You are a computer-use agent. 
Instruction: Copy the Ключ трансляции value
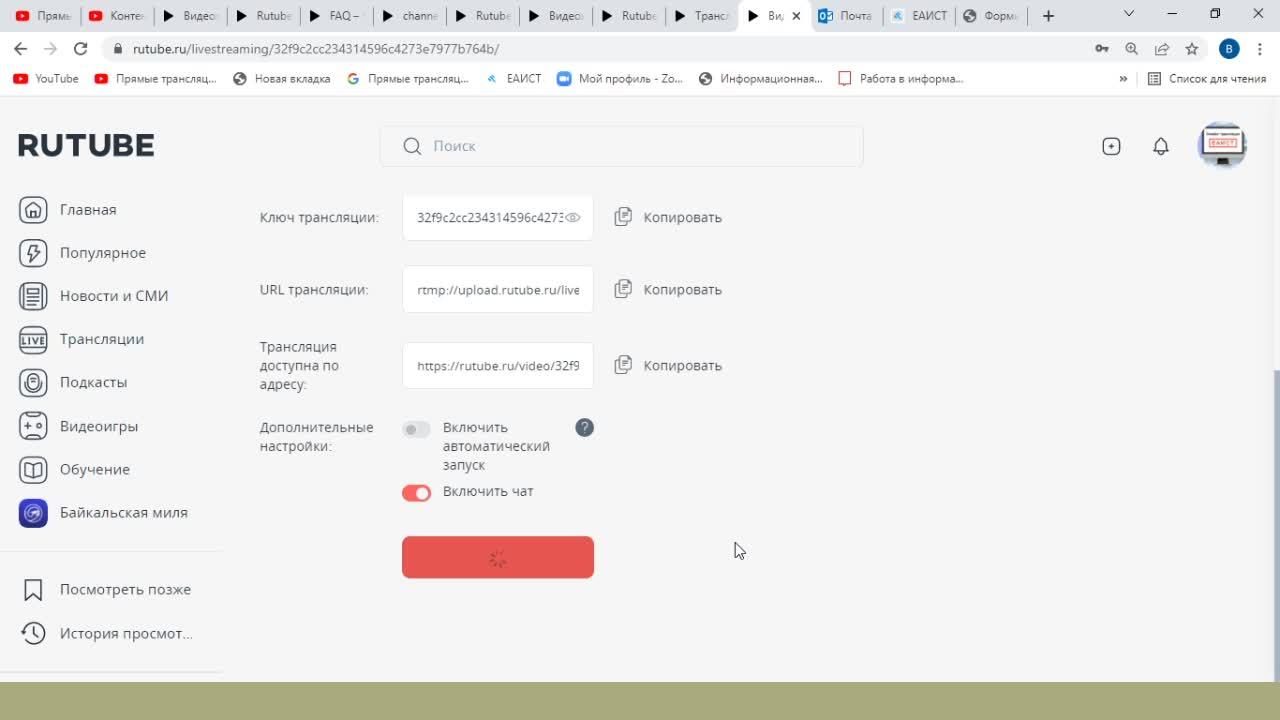[667, 217]
